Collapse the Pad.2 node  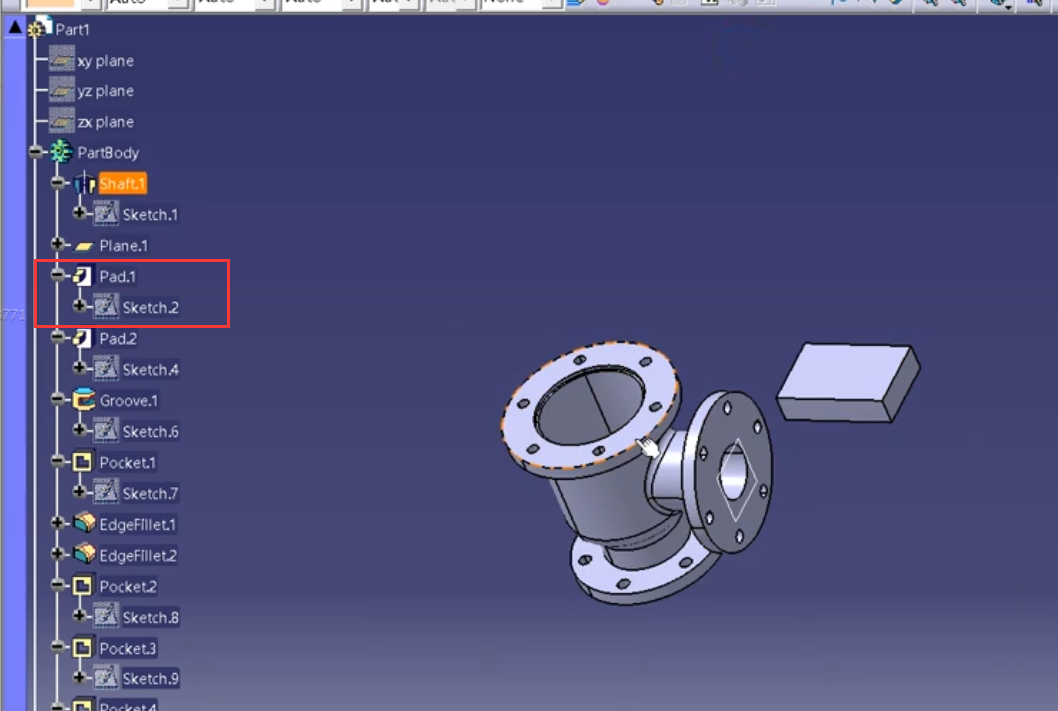[x=57, y=337]
